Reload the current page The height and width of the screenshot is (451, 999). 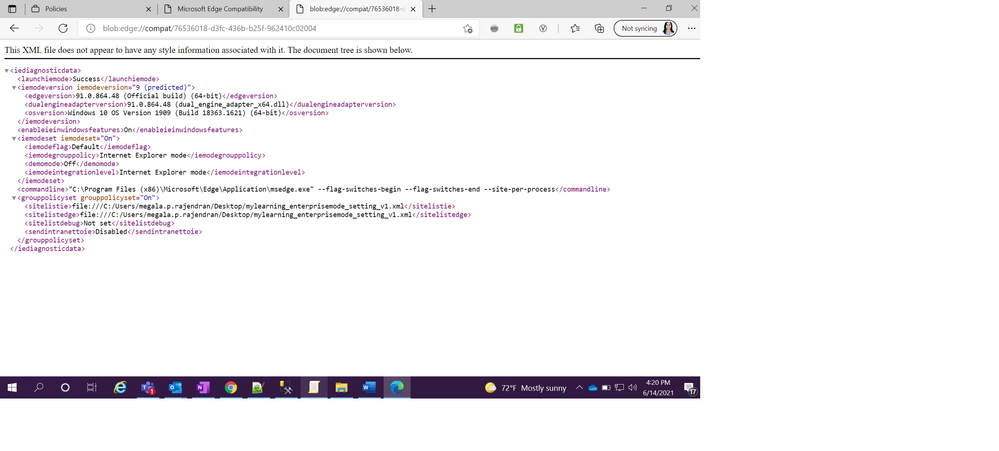coord(62,29)
